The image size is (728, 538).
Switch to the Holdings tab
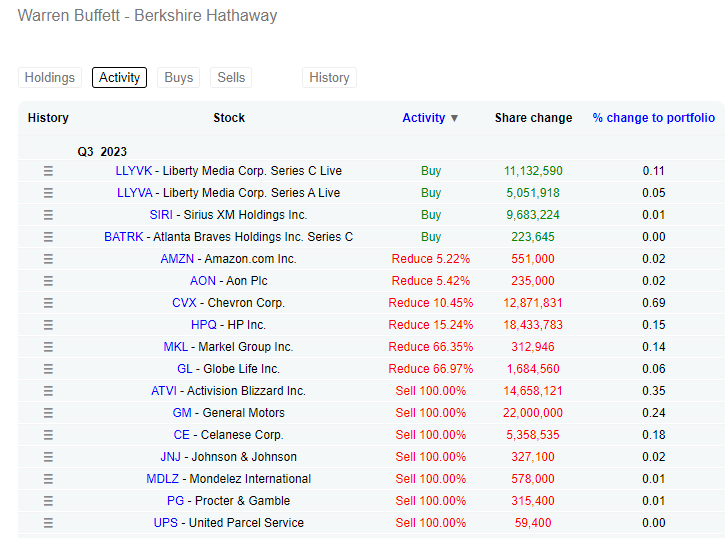[50, 78]
